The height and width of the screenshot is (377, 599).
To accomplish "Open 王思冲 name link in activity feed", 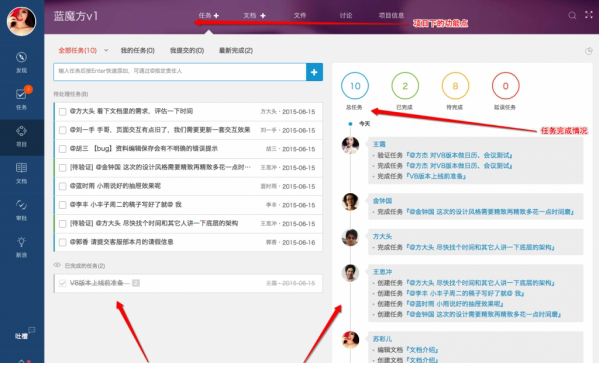I will click(x=382, y=272).
